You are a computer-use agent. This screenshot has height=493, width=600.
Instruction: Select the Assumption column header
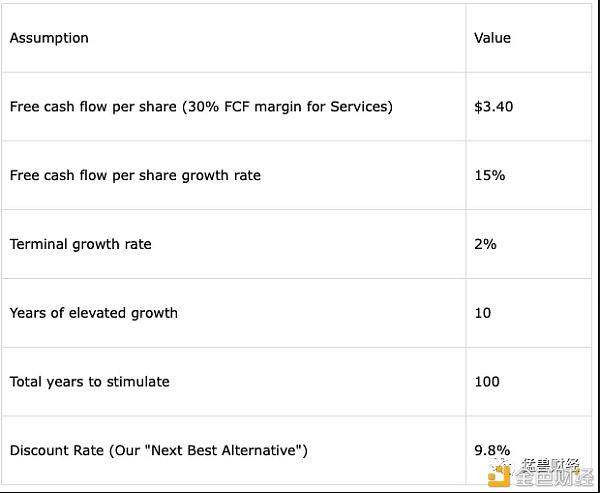(x=49, y=38)
